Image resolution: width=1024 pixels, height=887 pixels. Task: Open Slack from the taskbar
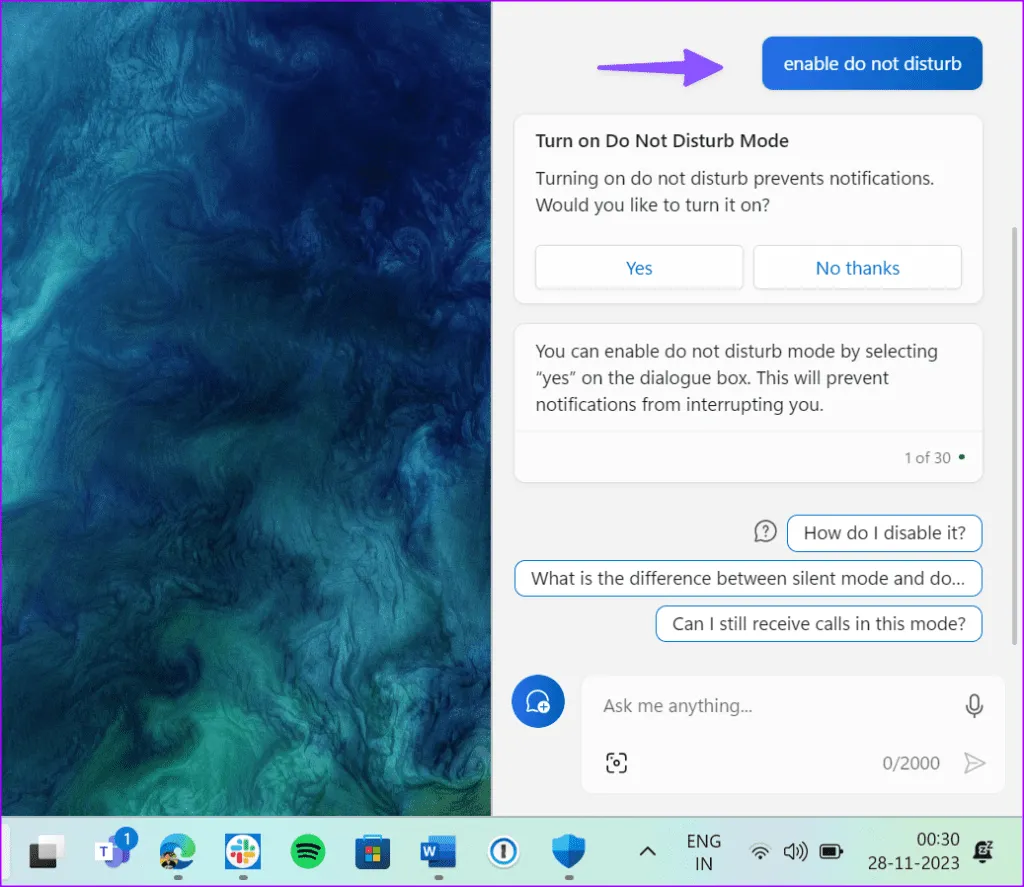click(242, 851)
